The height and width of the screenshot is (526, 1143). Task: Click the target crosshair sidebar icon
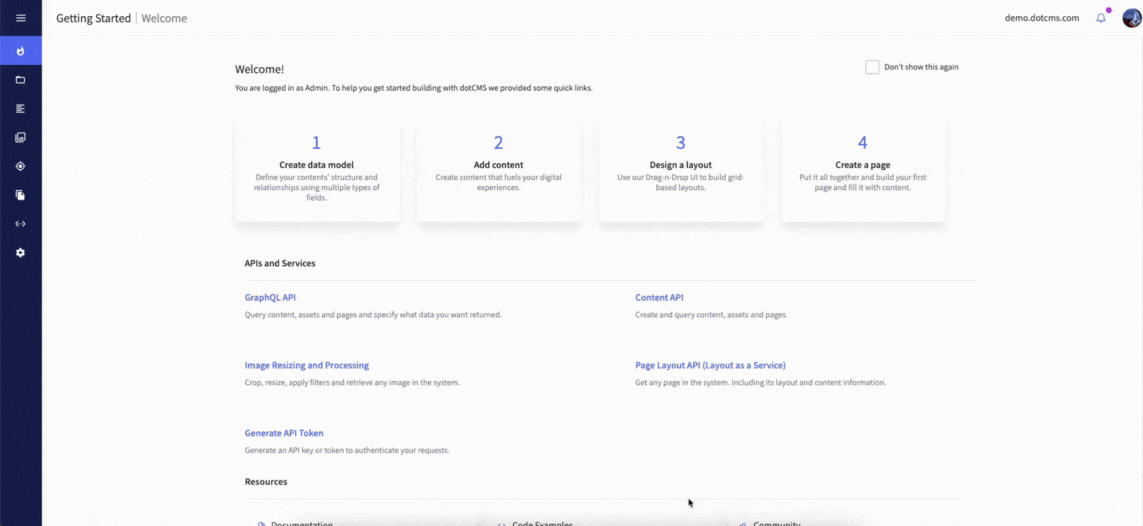(20, 166)
